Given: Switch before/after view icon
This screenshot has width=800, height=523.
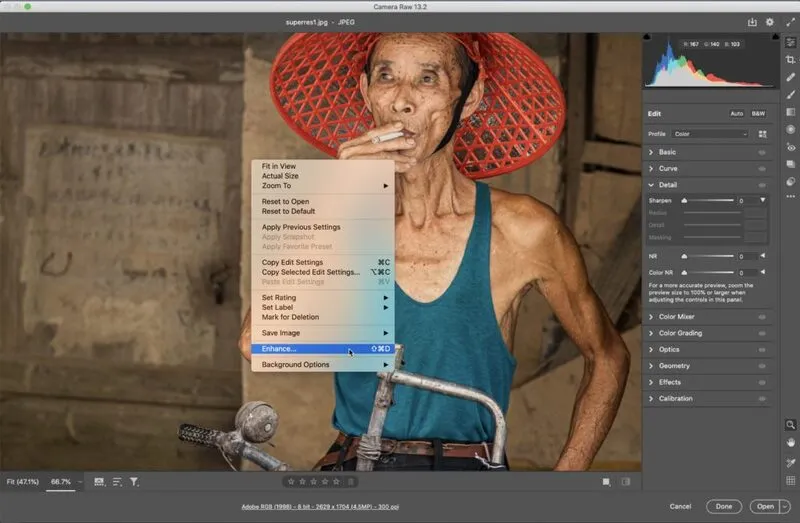Looking at the screenshot, I should coord(606,482).
